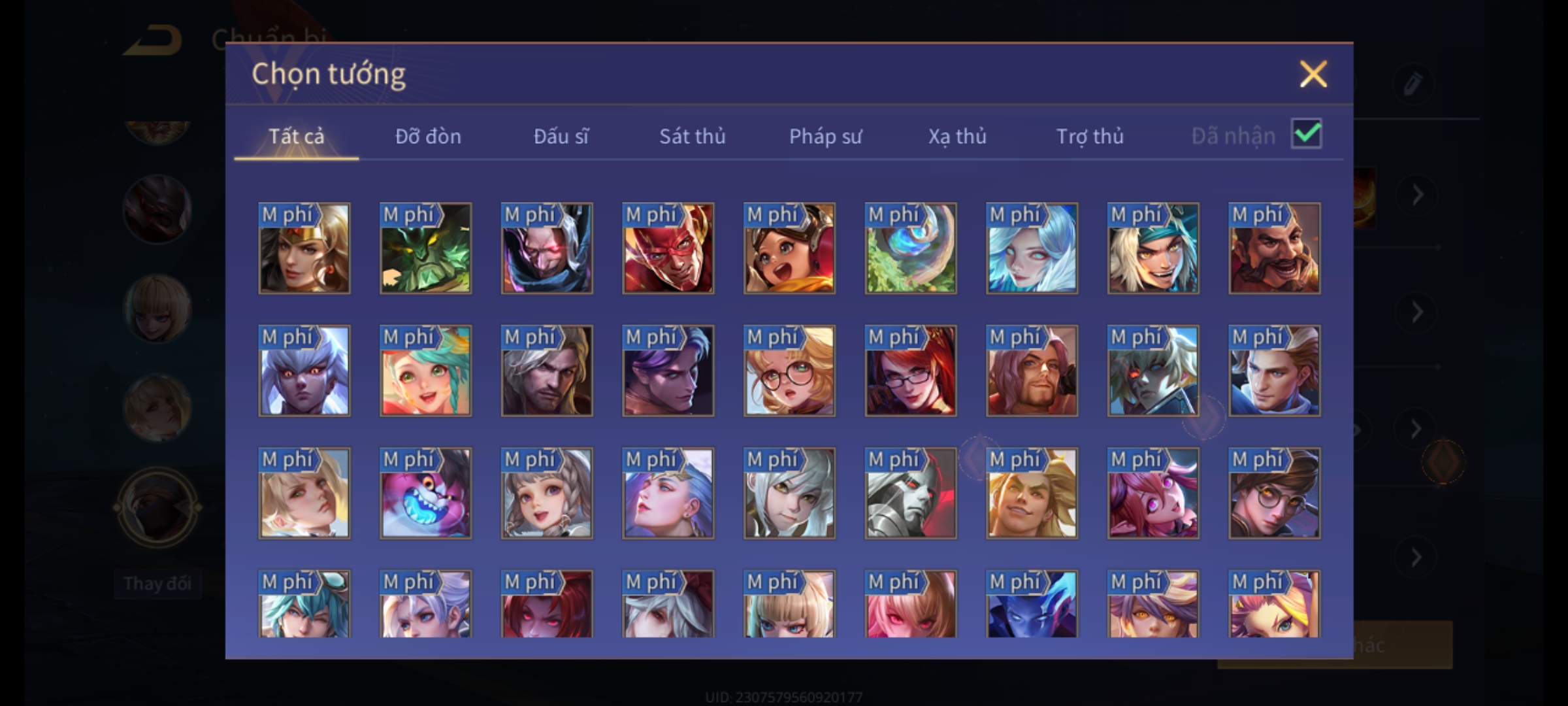The image size is (1568, 706).
Task: Select the Đấu sĩ tab
Action: [561, 136]
